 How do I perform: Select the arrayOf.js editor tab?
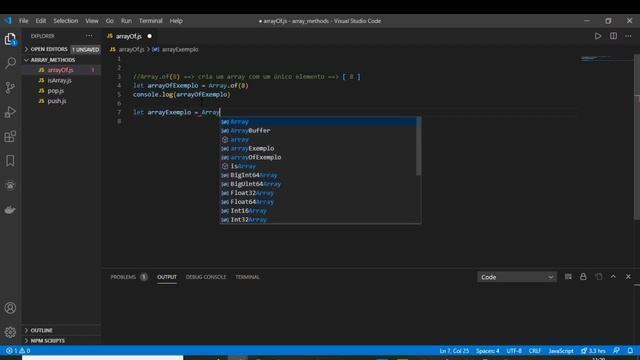click(129, 36)
